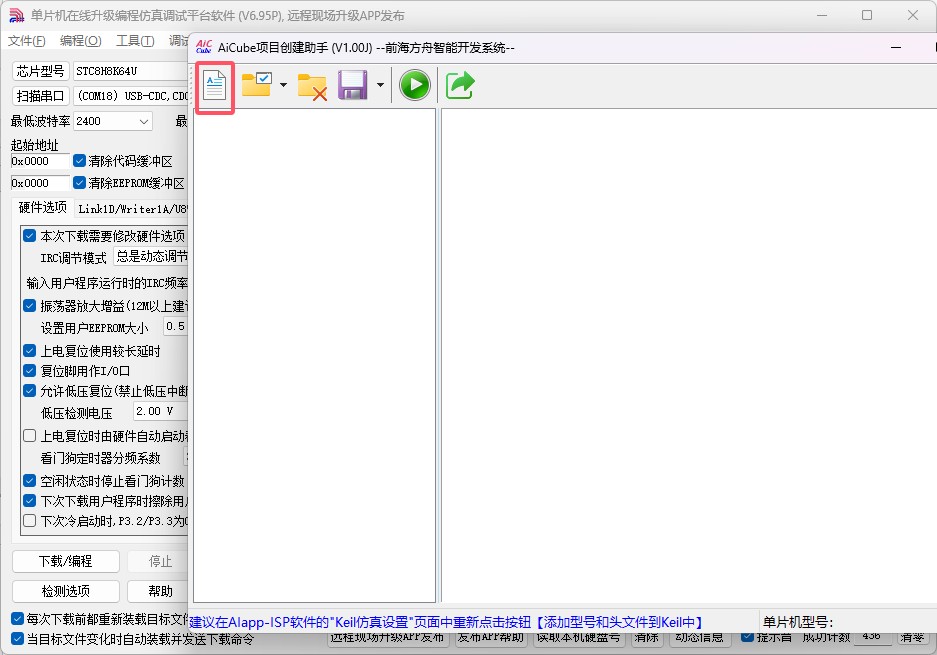Screen dimensions: 937x655
Task: Toggle 清除代码缓冲区 checkbox
Action: coord(79,161)
